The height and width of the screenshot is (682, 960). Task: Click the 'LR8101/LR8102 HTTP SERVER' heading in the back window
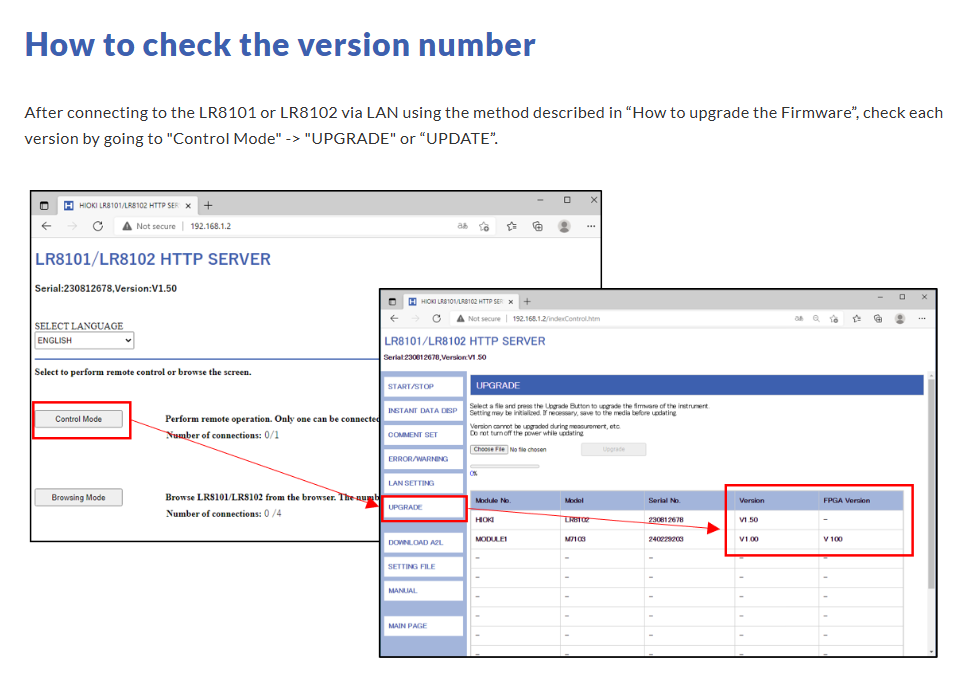point(152,259)
